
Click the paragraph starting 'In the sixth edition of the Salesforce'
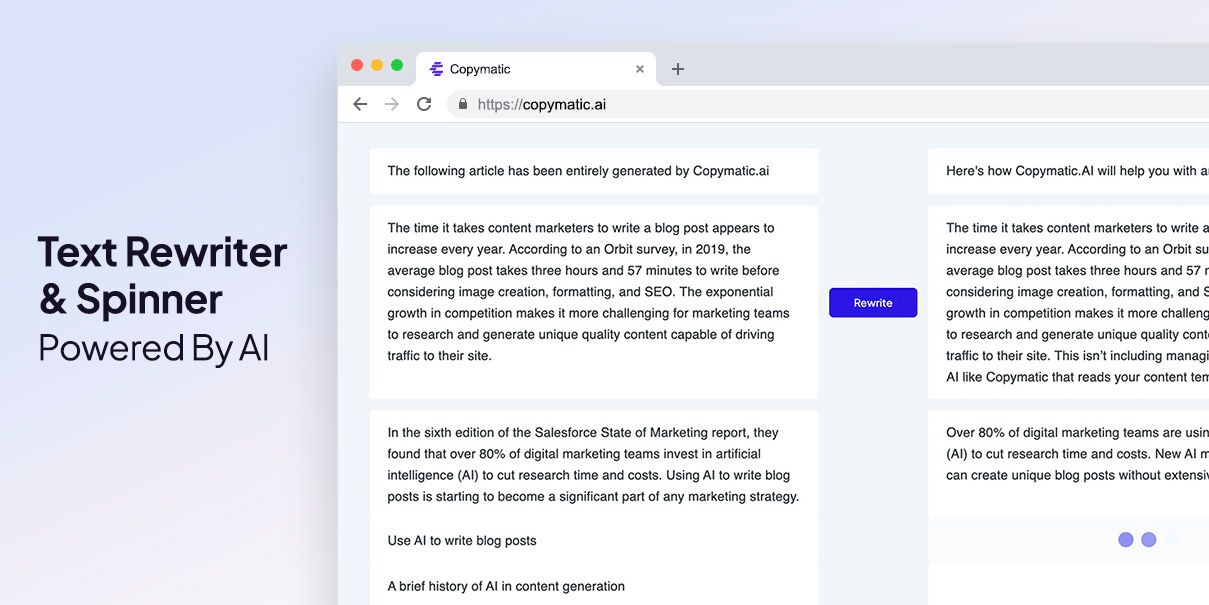[x=594, y=464]
